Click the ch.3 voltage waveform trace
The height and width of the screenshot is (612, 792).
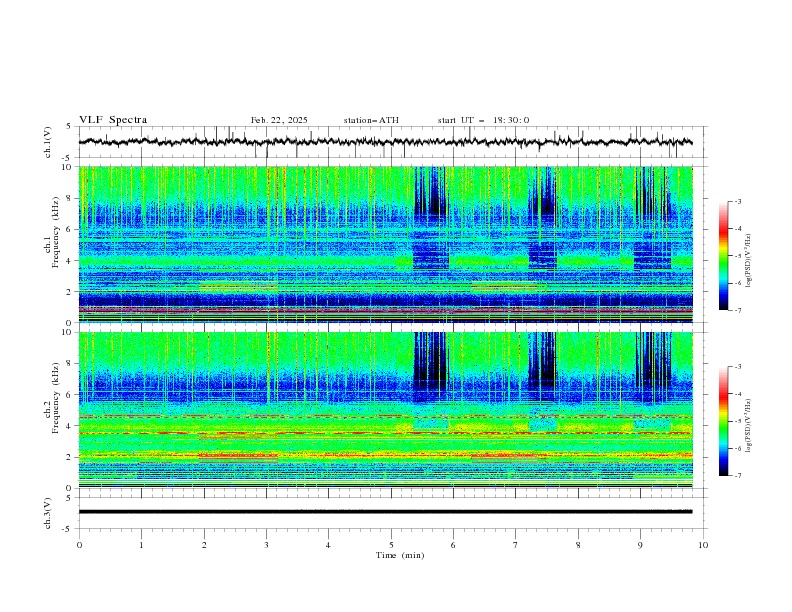385,512
